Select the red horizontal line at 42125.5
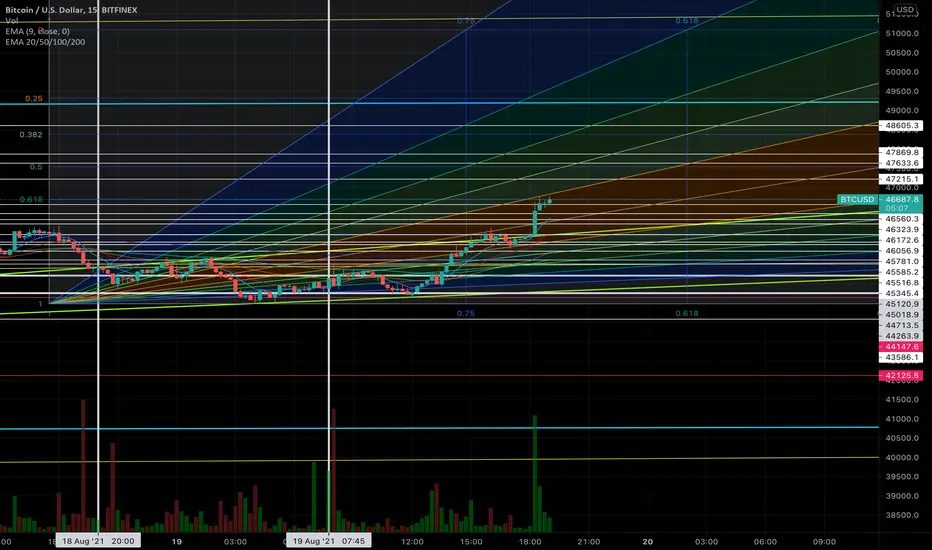 (x=439, y=375)
